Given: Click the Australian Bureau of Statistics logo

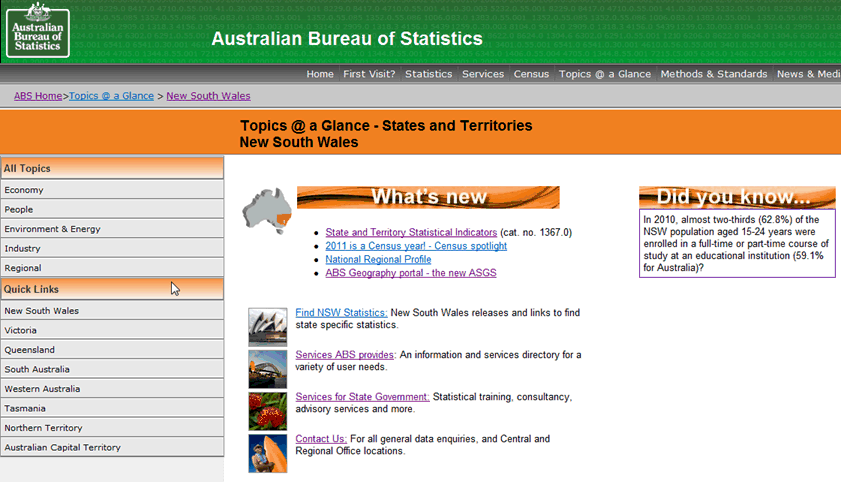Looking at the screenshot, I should (38, 29).
